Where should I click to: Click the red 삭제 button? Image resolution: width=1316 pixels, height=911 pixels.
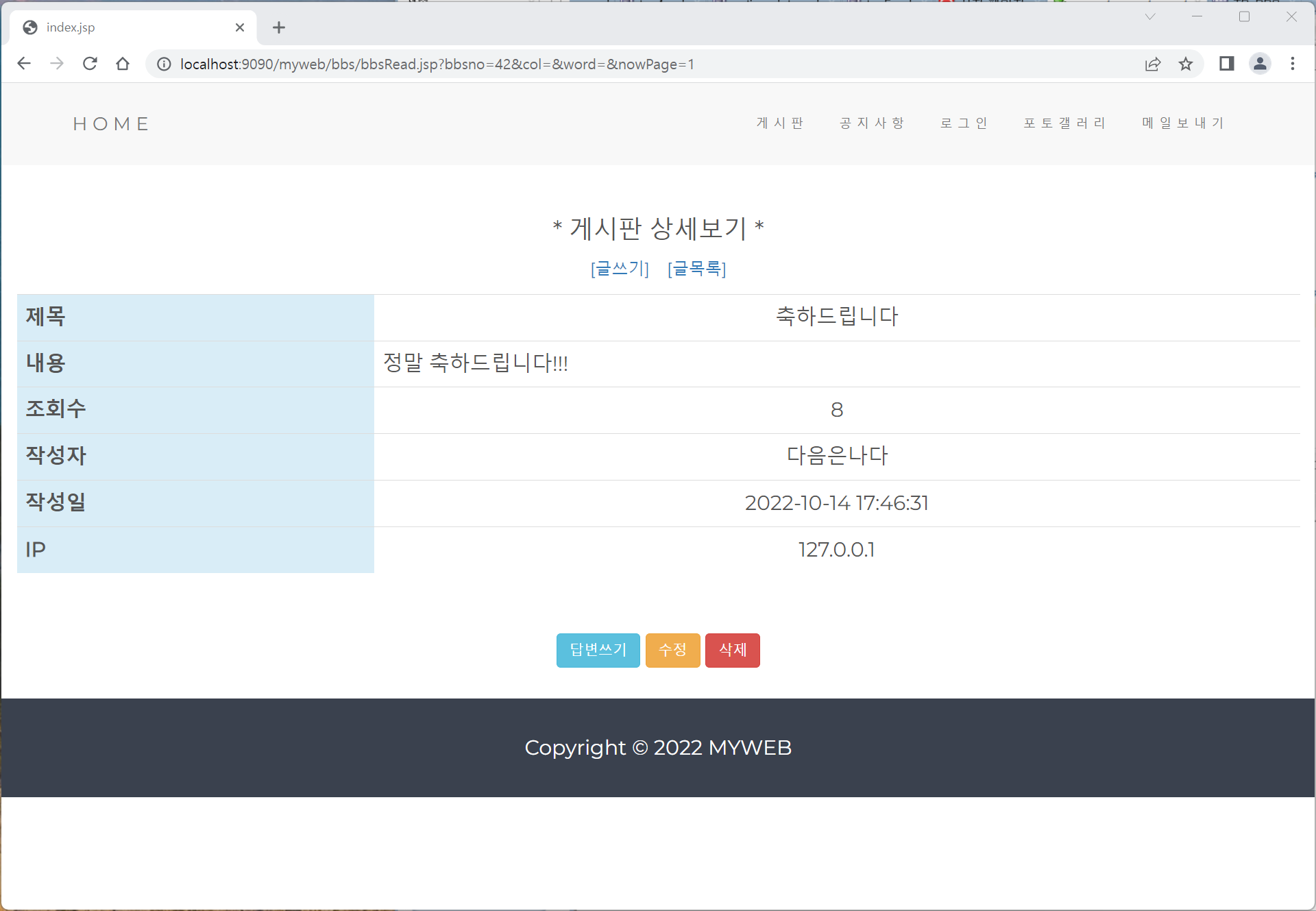(x=732, y=650)
